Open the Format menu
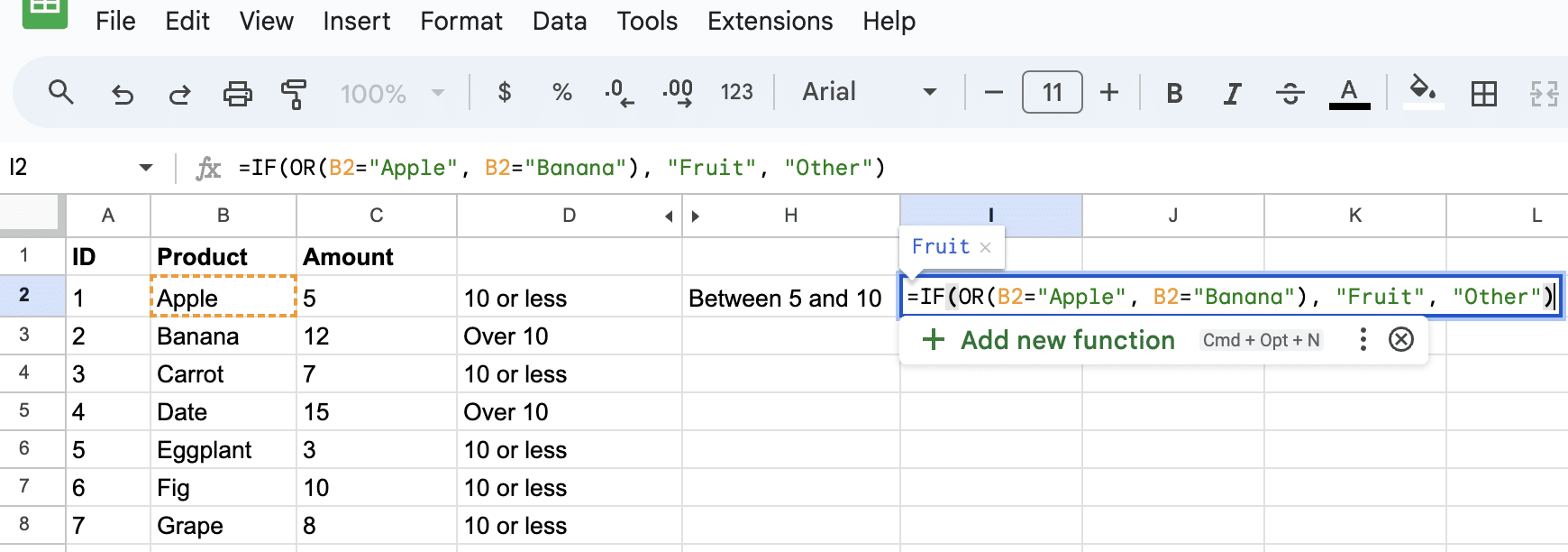1568x552 pixels. coord(461,21)
